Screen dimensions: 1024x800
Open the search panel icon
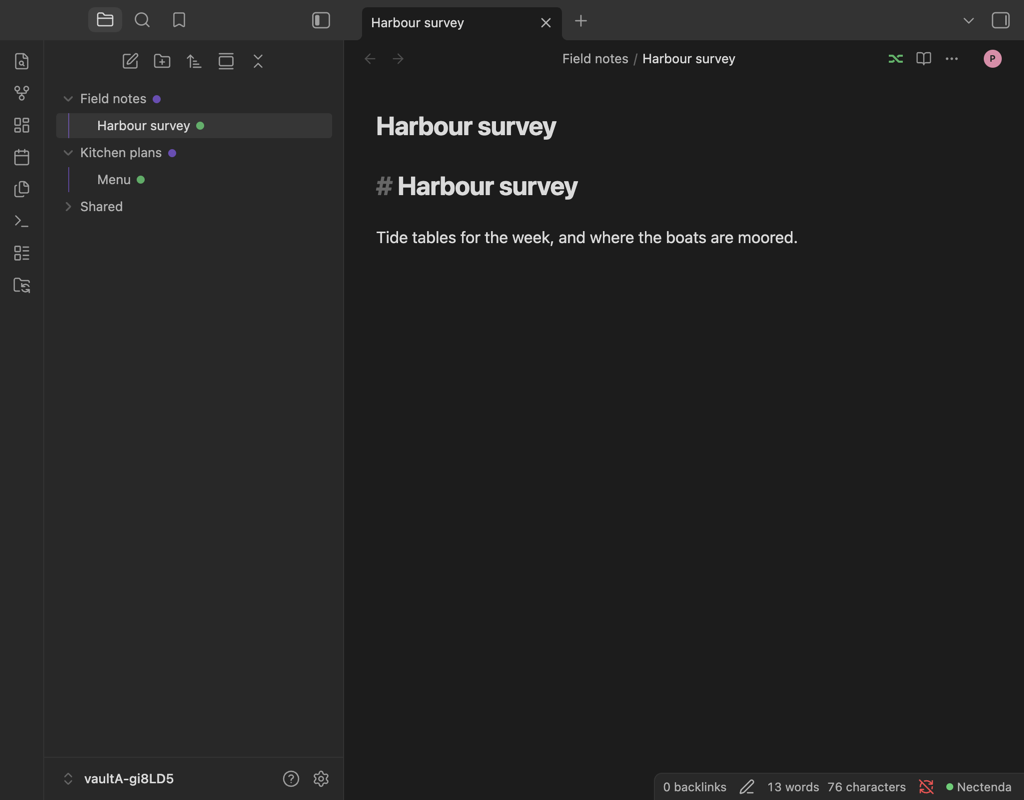tap(142, 20)
